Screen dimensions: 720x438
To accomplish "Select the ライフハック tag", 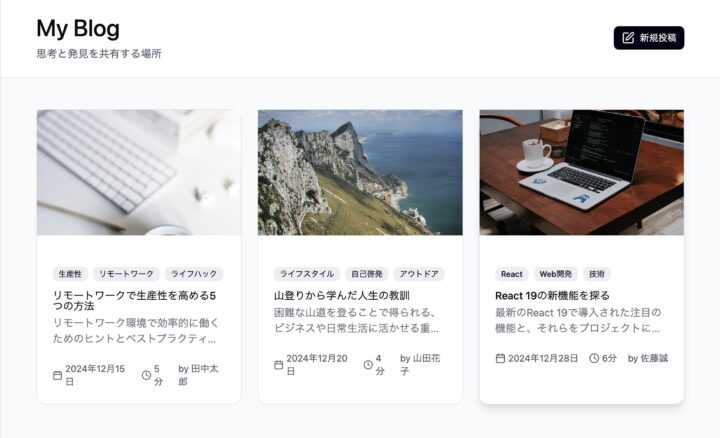I will pos(194,274).
